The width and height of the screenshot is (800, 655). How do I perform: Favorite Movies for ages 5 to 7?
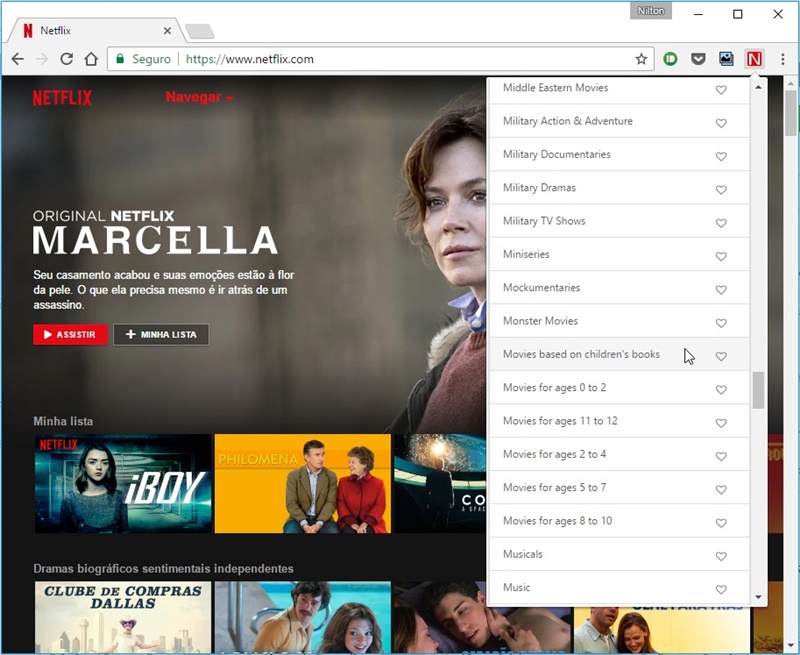pos(721,490)
